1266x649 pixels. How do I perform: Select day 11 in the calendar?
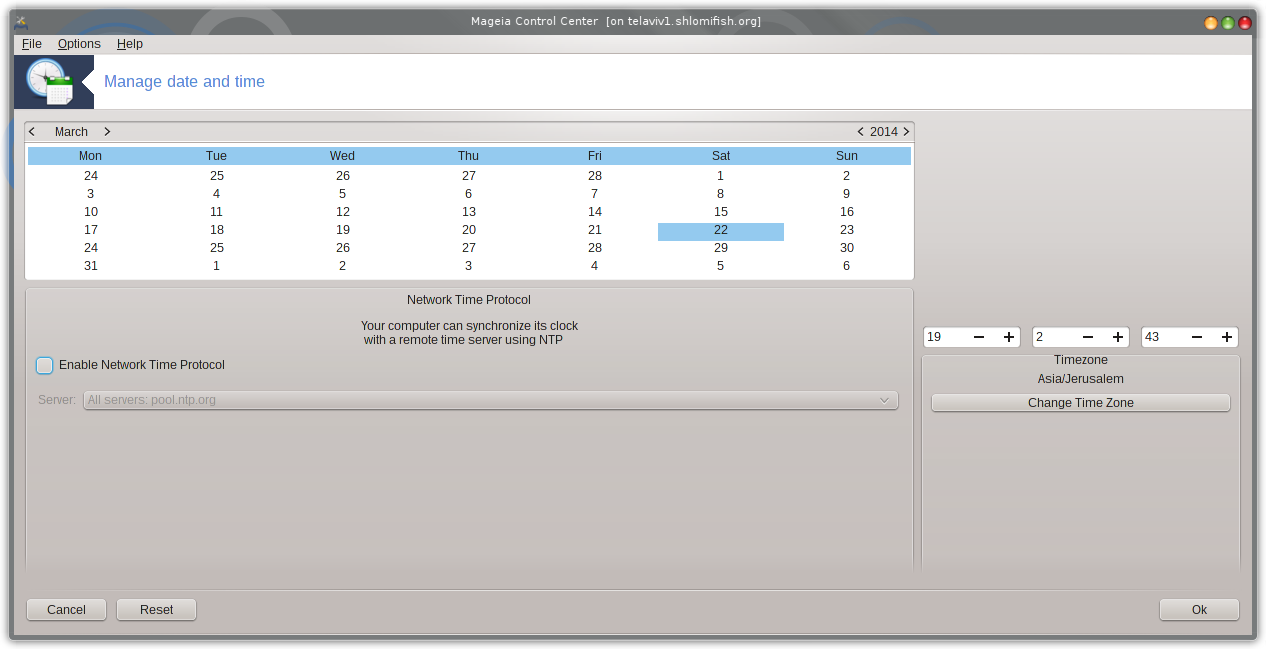point(217,212)
